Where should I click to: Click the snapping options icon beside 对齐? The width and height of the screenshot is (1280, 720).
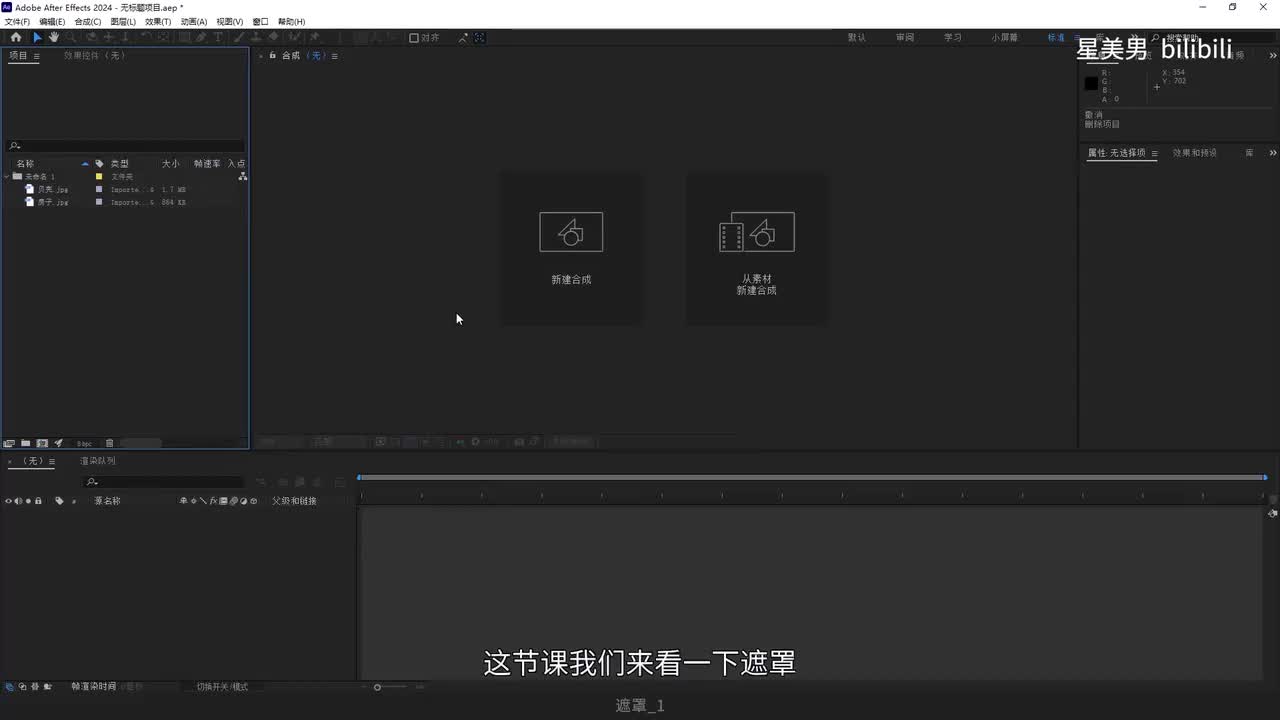tap(463, 37)
